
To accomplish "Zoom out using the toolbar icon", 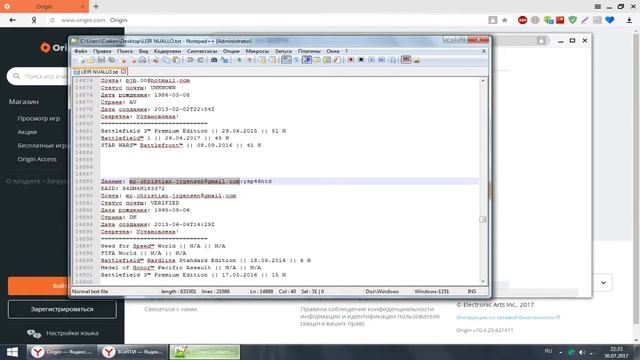I will click(249, 60).
